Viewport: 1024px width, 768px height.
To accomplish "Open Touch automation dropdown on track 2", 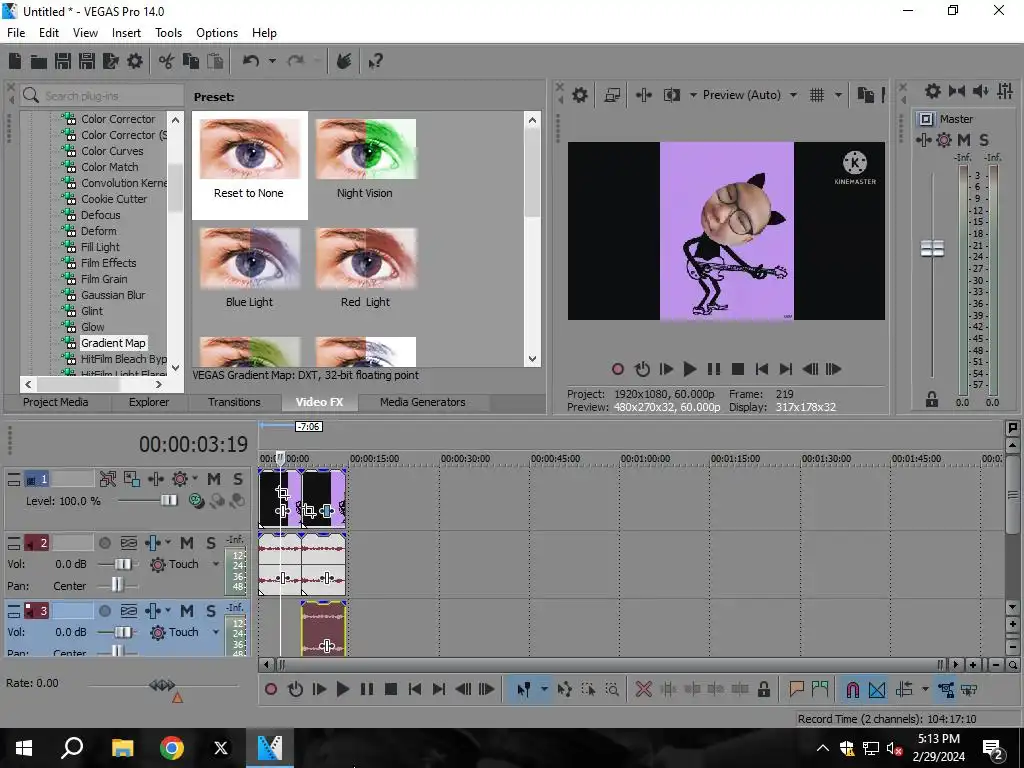I will point(216,564).
